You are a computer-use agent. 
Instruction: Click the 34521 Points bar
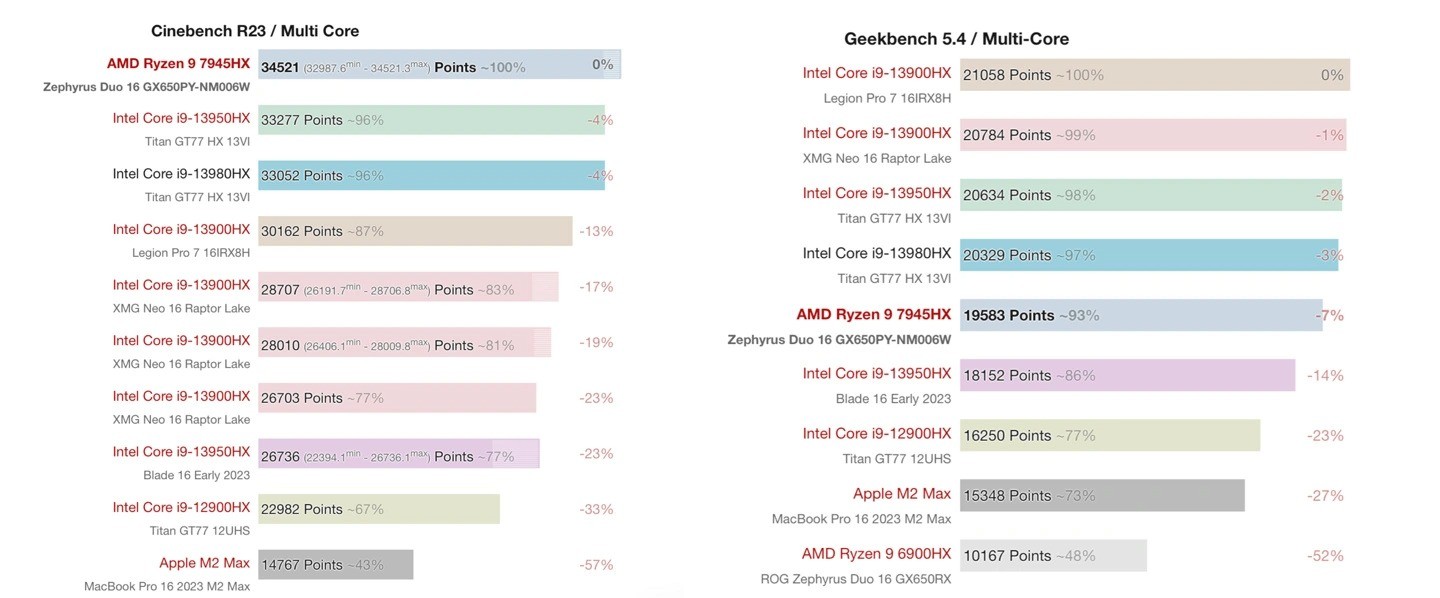pyautogui.click(x=439, y=65)
